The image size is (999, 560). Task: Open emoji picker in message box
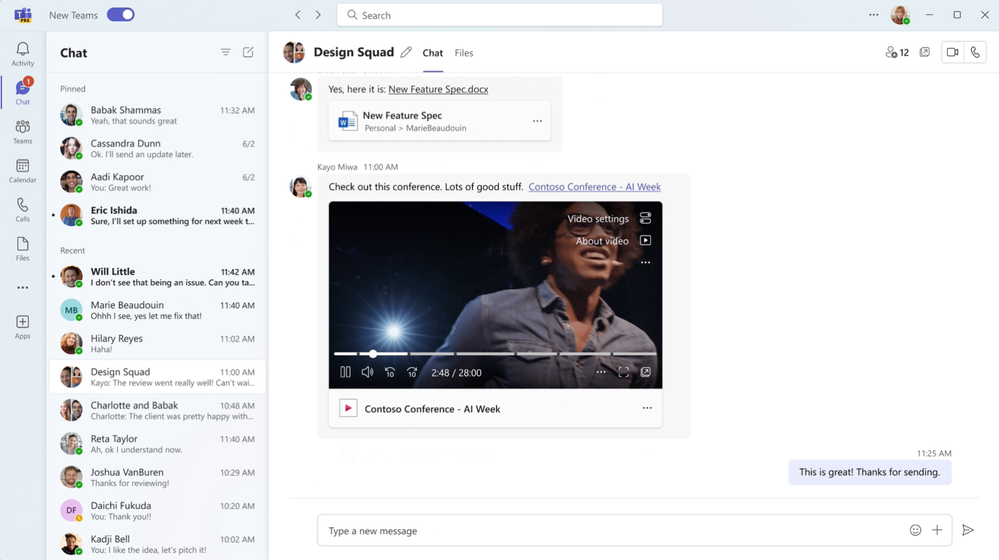tap(915, 530)
